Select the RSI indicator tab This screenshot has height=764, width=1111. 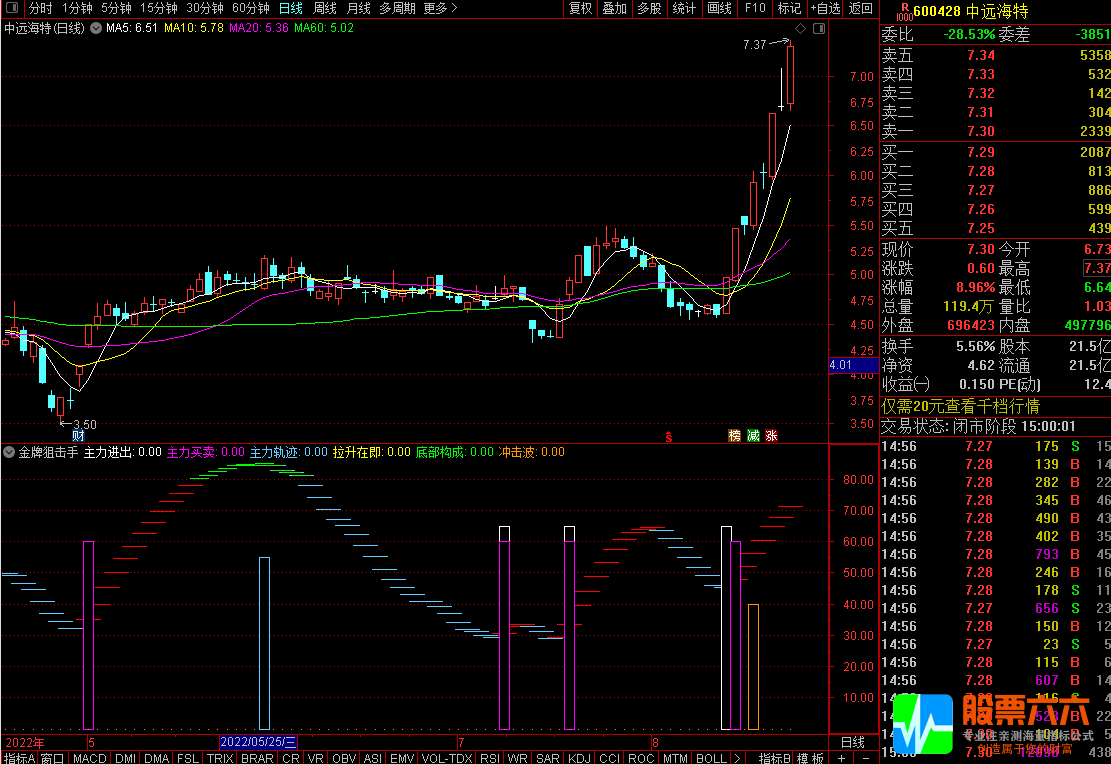coord(490,758)
